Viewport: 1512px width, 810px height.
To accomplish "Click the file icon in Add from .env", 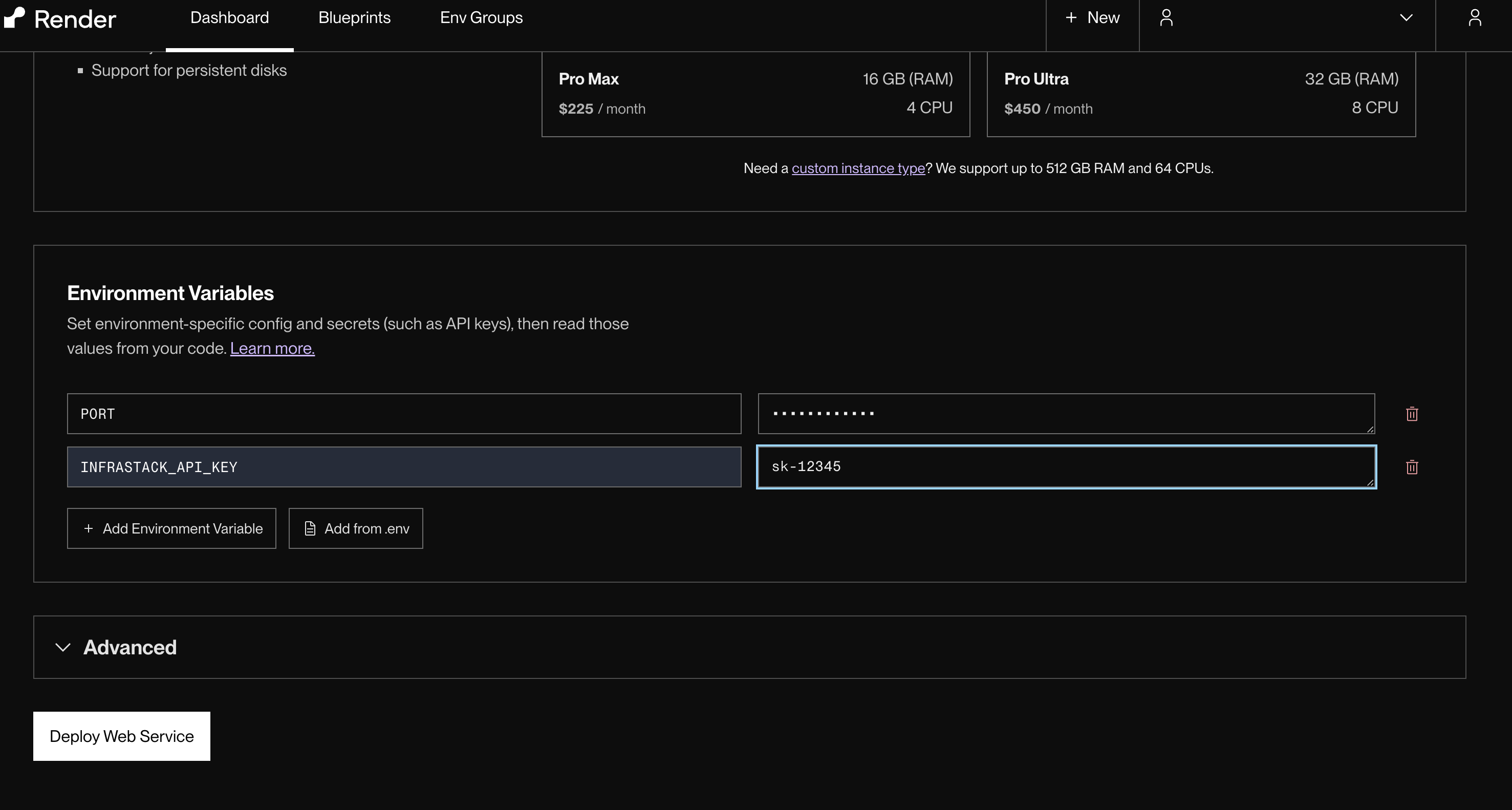I will coord(310,528).
